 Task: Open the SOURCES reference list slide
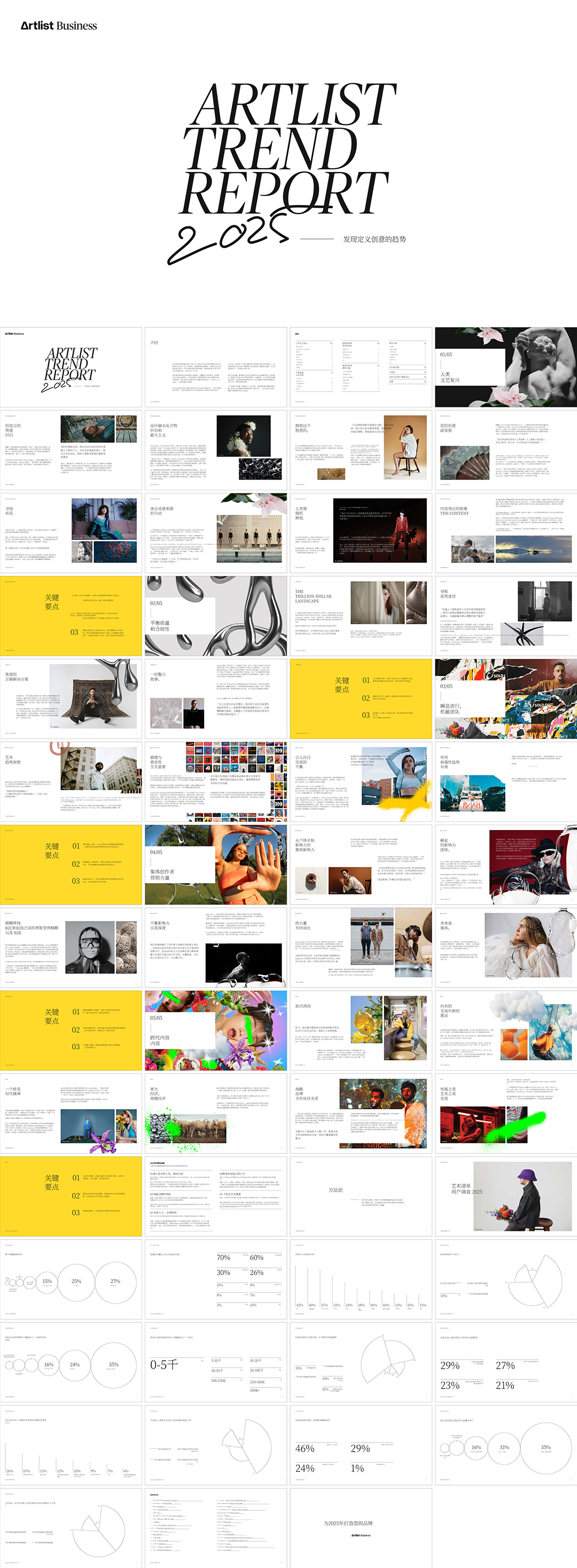(x=216, y=1528)
